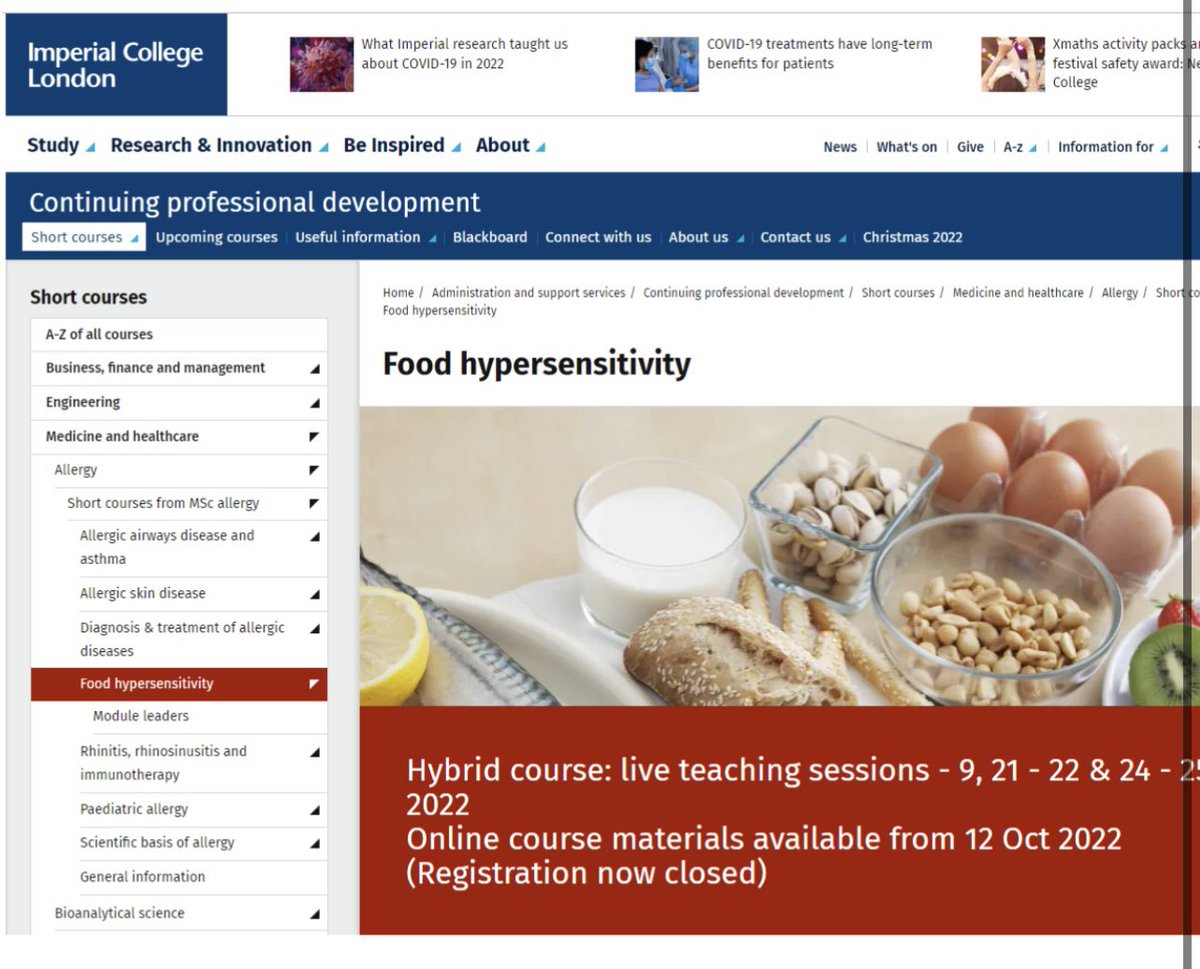Expand the About menu
Viewport: 1200px width, 969px height.
point(510,145)
